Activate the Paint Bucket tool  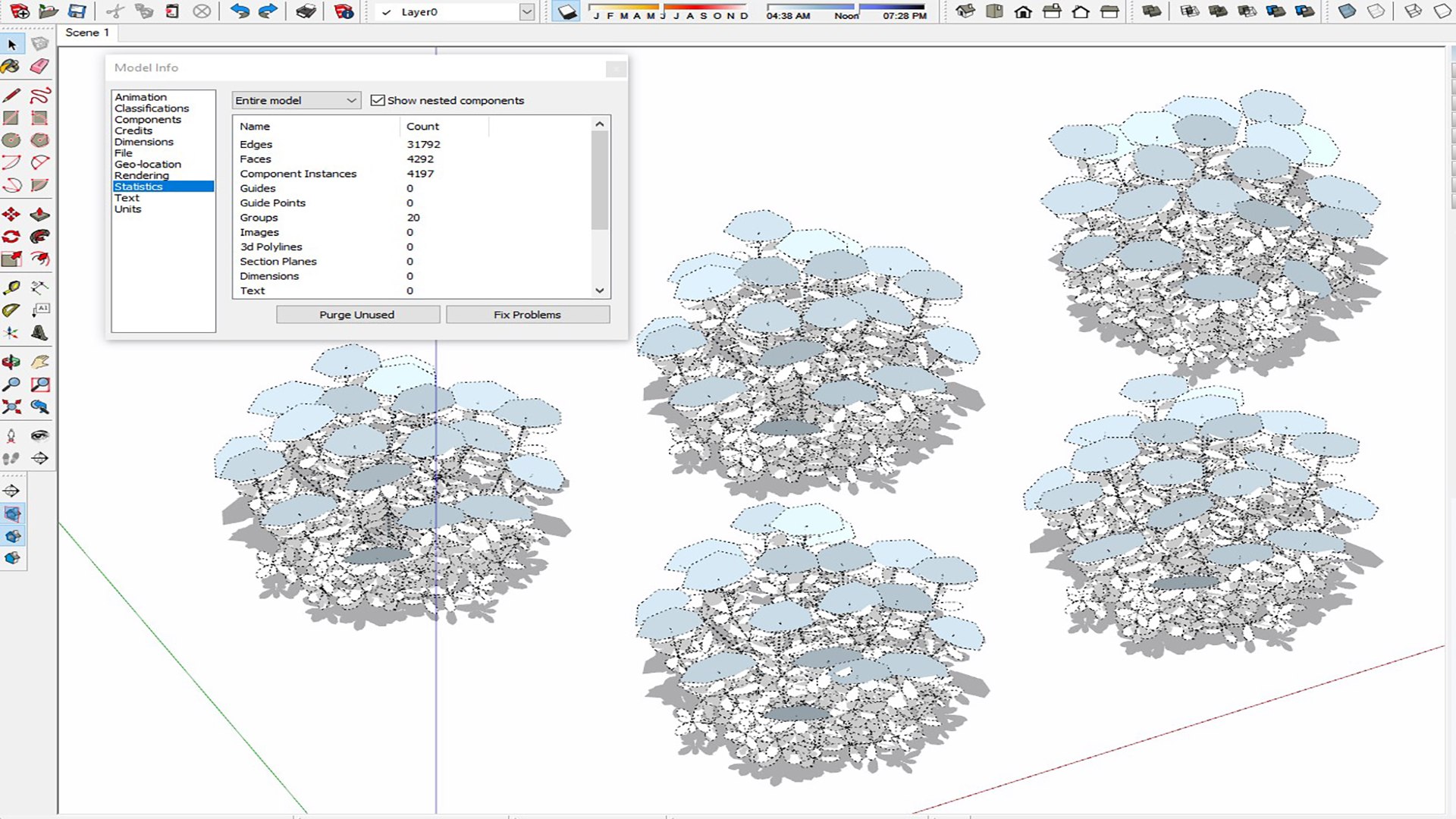11,67
